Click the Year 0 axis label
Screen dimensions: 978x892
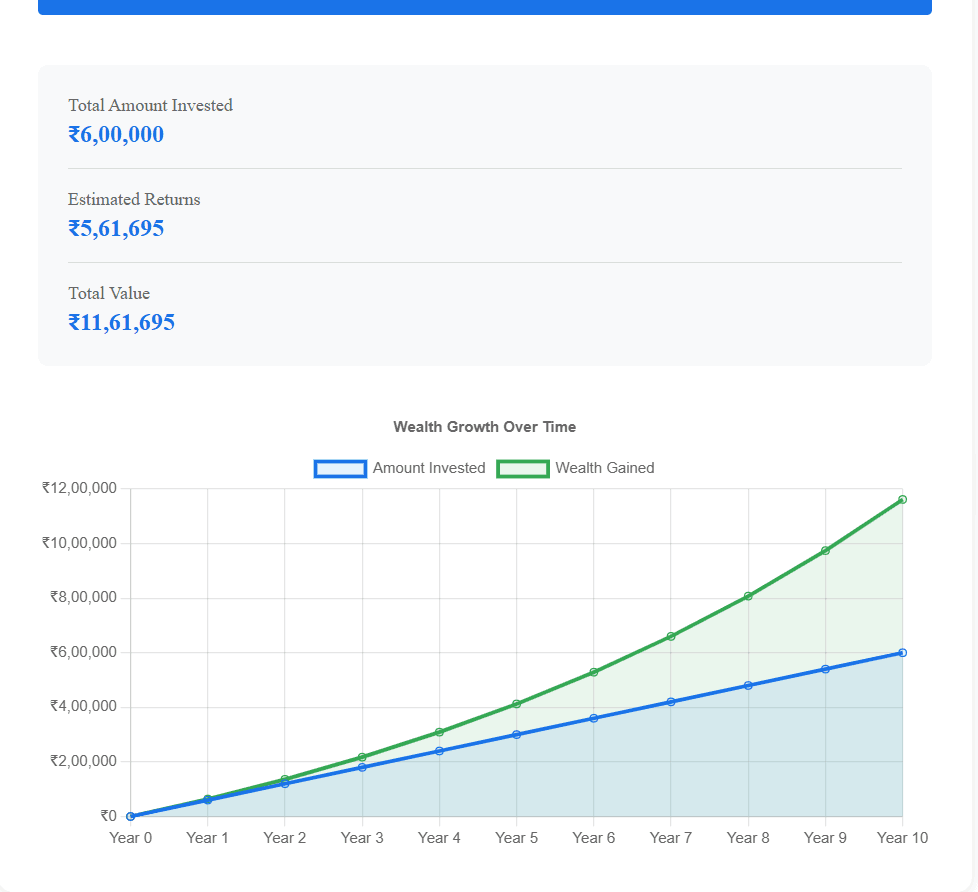coord(131,837)
